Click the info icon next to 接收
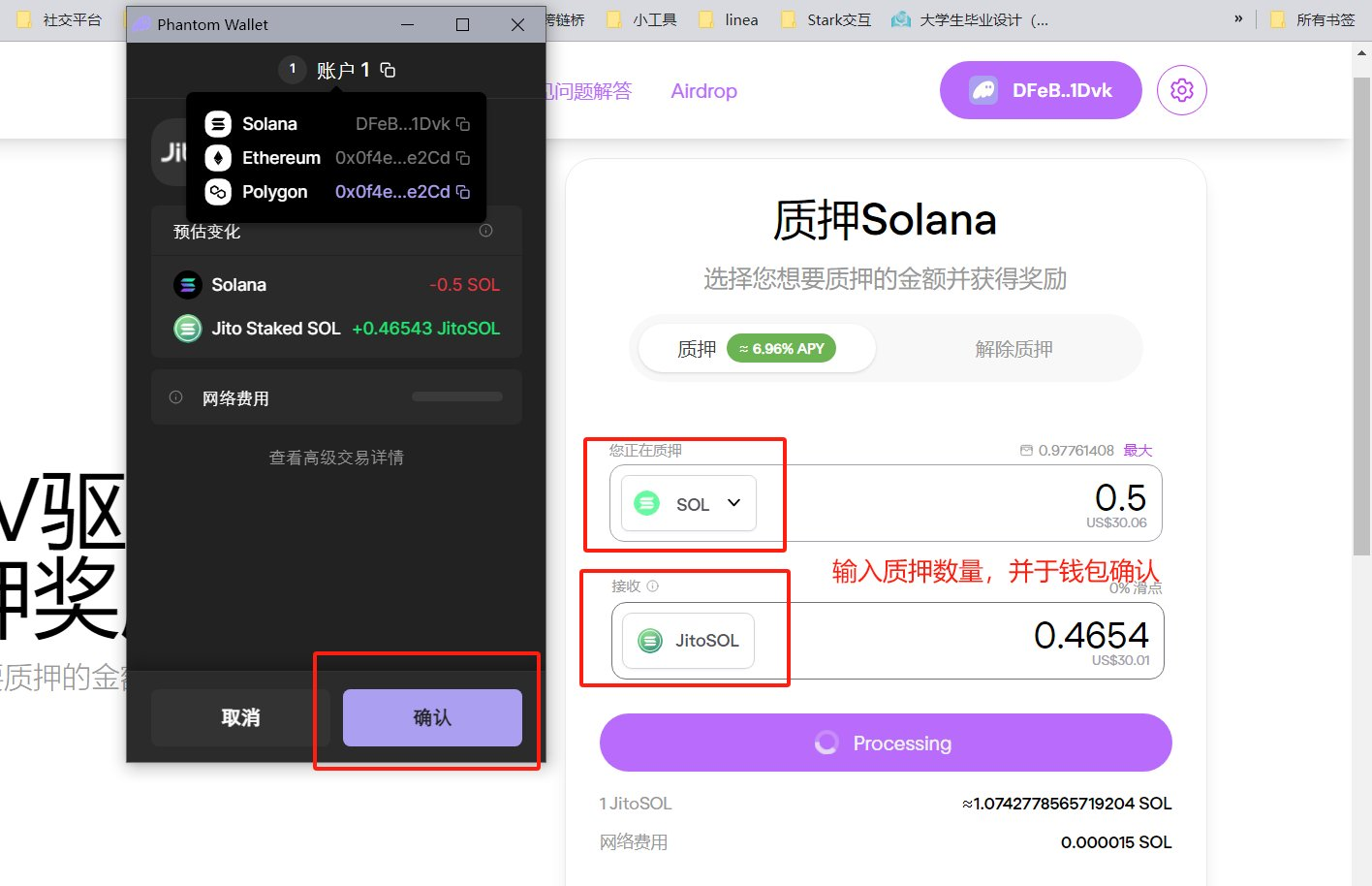Viewport: 1372px width, 886px height. (653, 585)
